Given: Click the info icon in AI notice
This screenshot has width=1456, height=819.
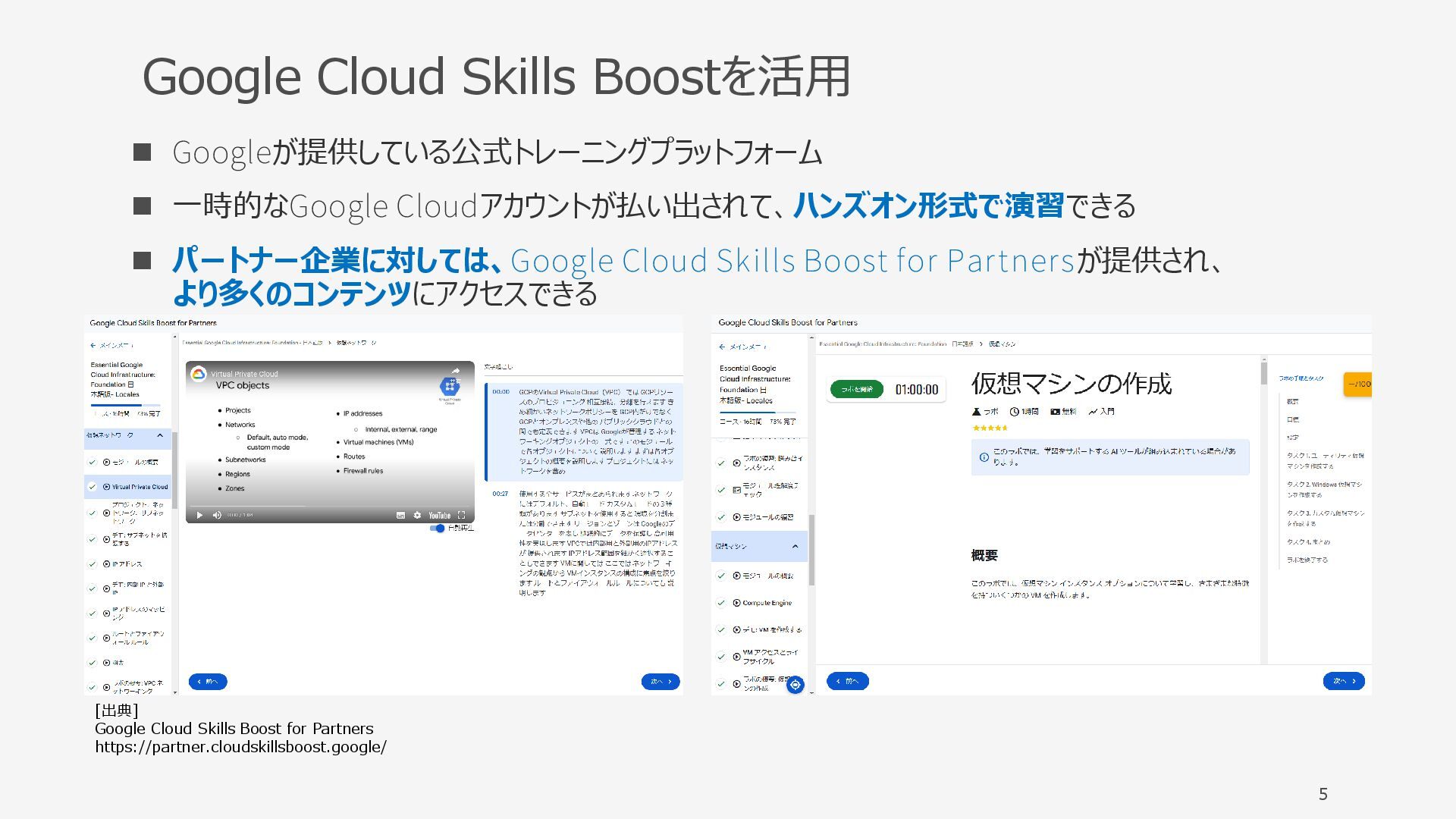Looking at the screenshot, I should [984, 457].
